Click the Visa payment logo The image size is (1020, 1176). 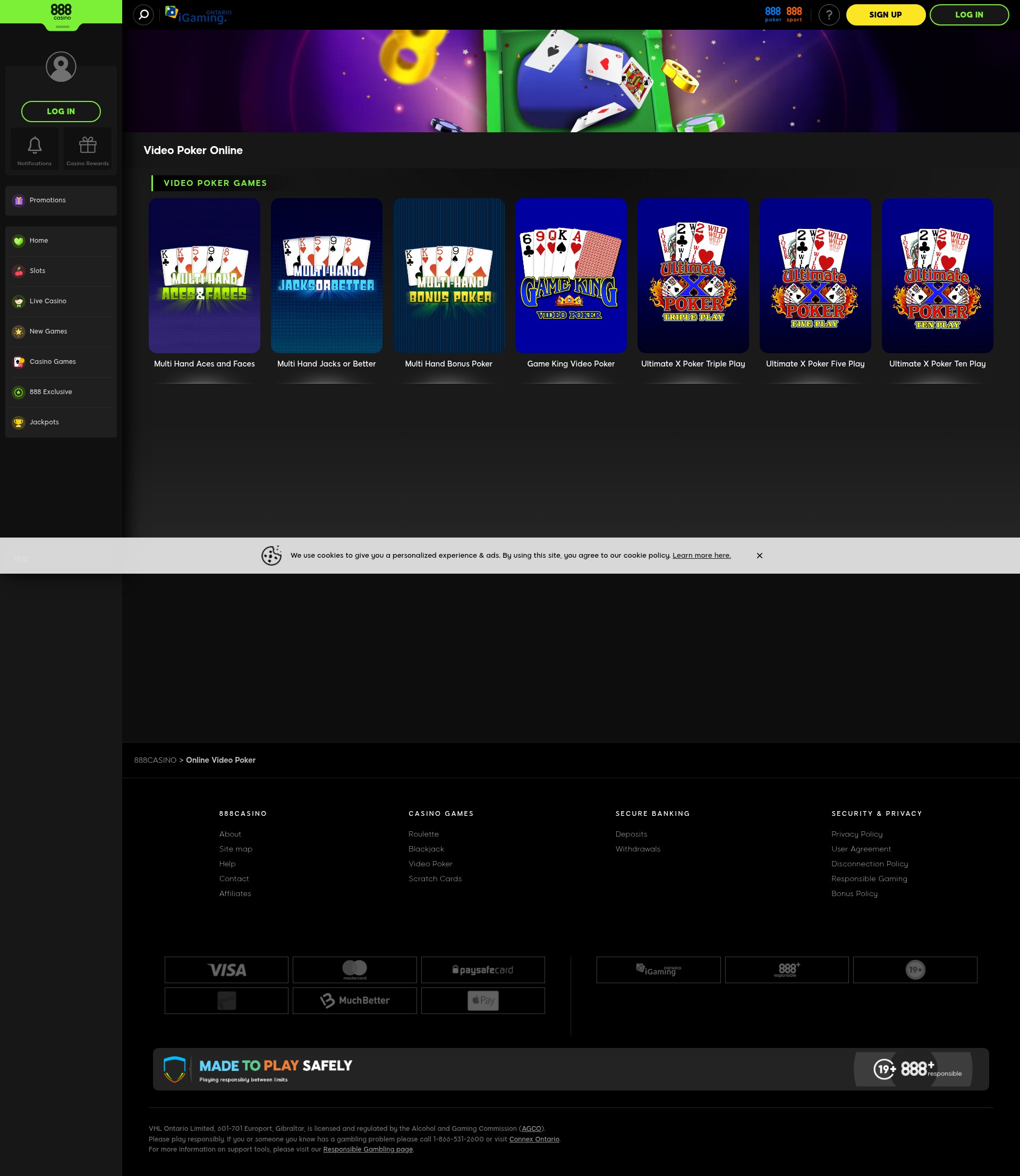(226, 970)
